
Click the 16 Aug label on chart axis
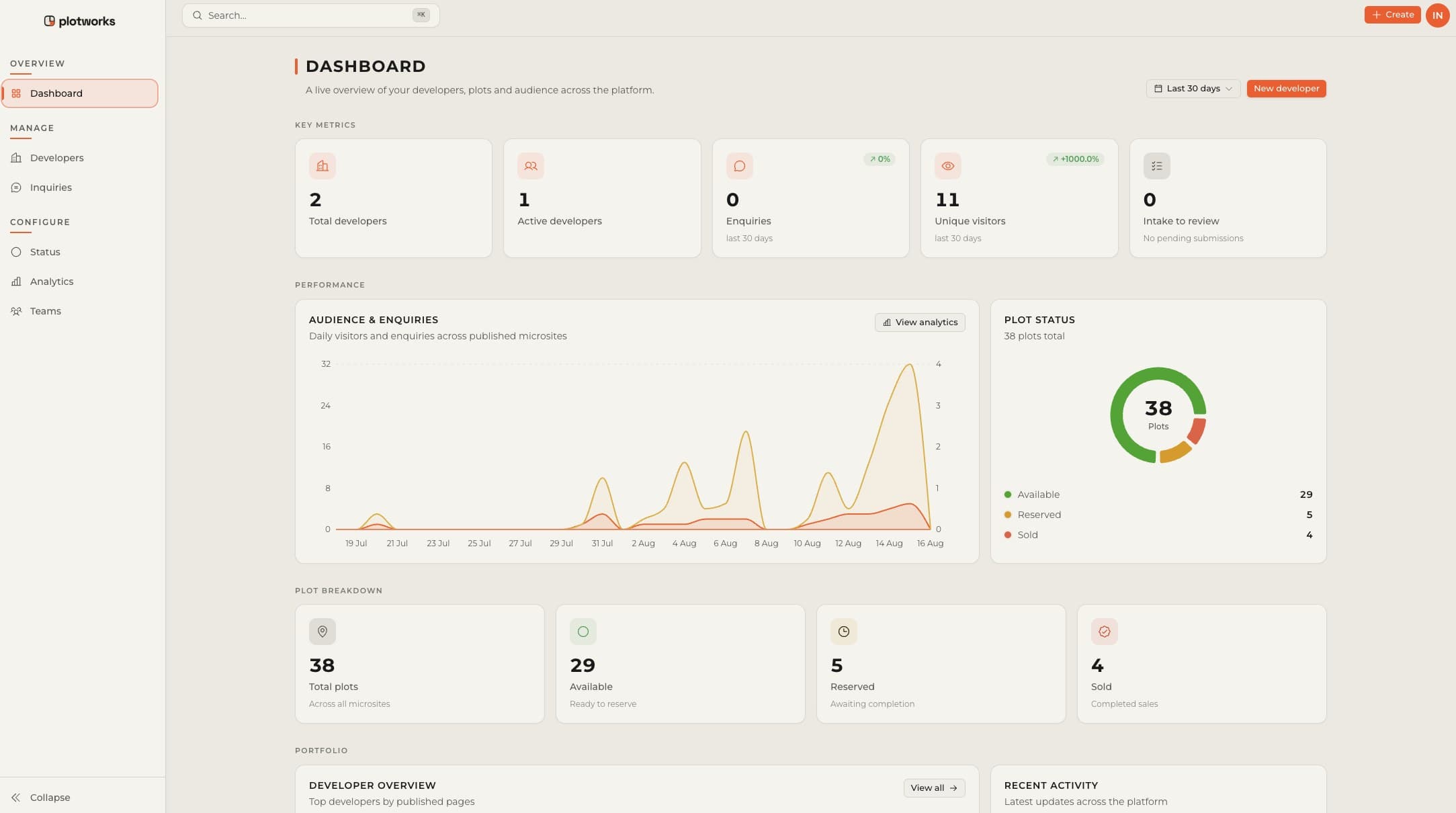(x=930, y=544)
